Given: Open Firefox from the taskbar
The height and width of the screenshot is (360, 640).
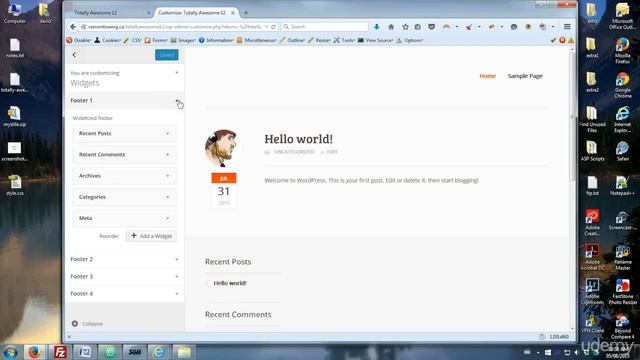Looking at the screenshot, I should click(34, 352).
